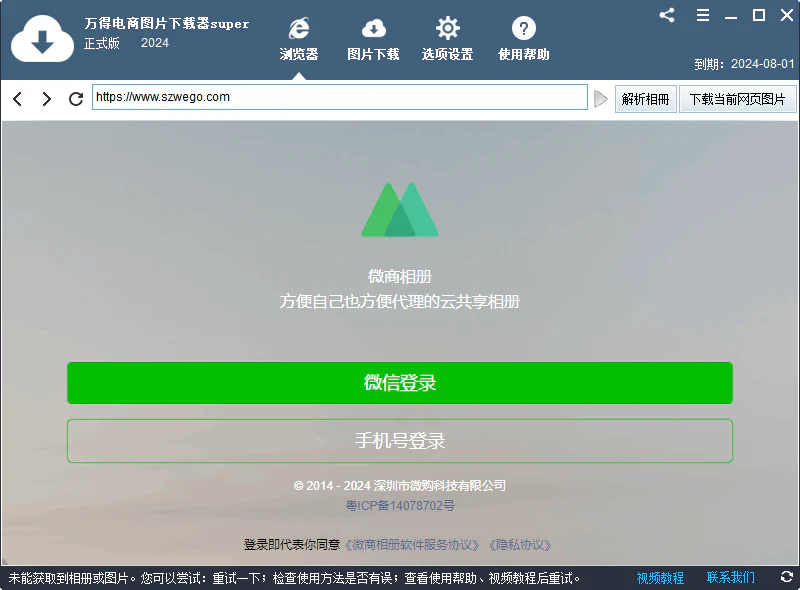Go back with the left arrow
Screen dimensions: 800x590
click(x=18, y=99)
